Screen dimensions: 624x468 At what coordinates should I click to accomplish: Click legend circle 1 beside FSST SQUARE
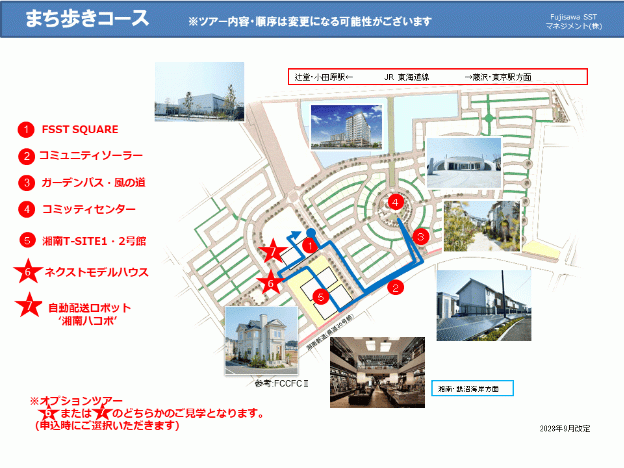tap(27, 129)
